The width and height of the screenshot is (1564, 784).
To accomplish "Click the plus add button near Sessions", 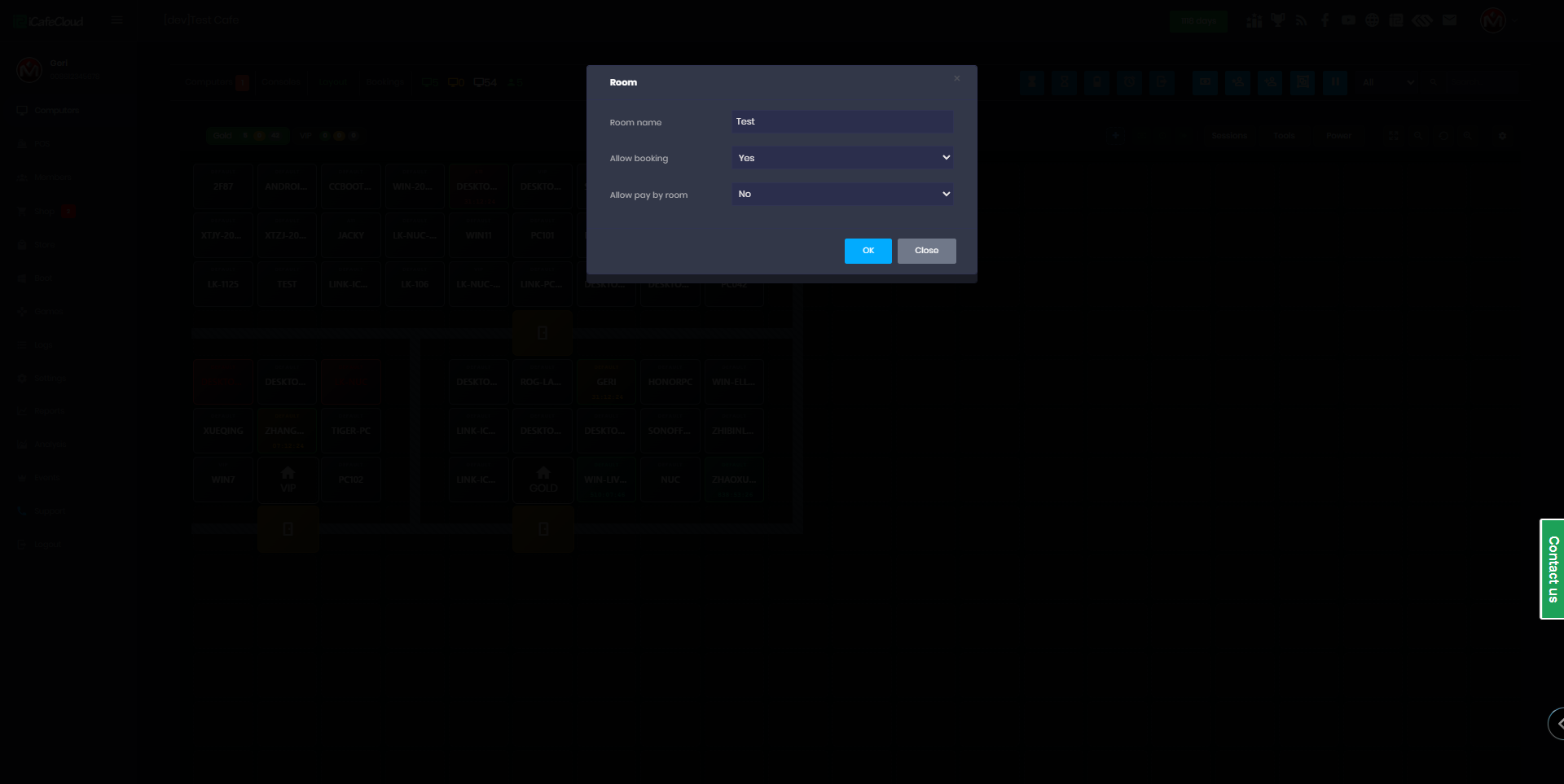I will pos(1116,136).
